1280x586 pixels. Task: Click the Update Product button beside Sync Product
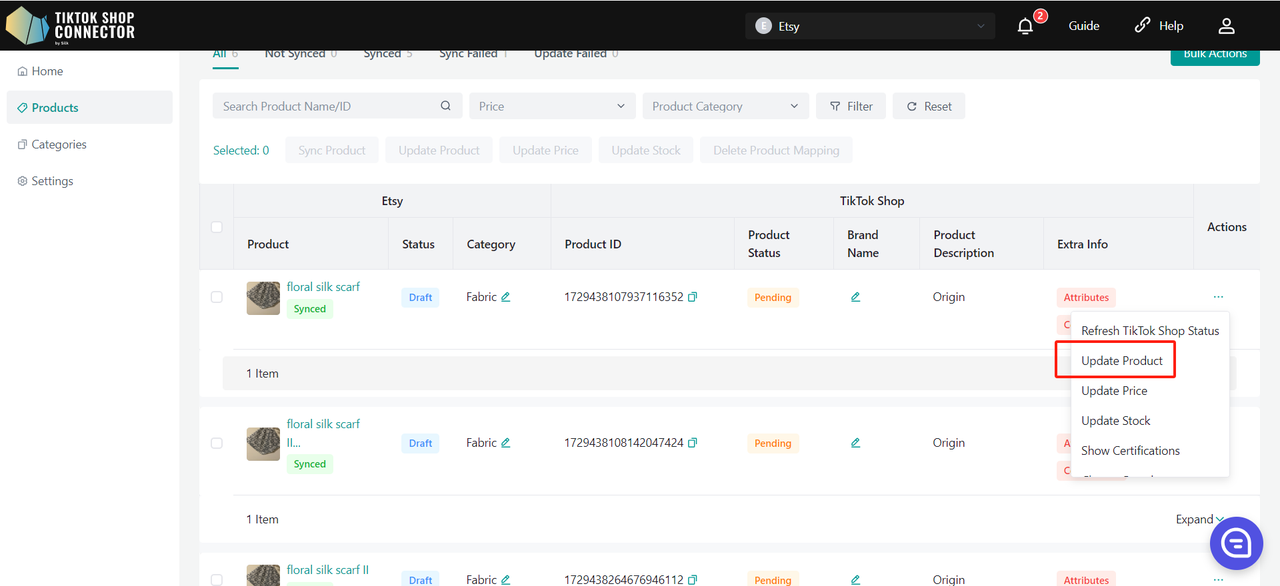[x=439, y=151]
